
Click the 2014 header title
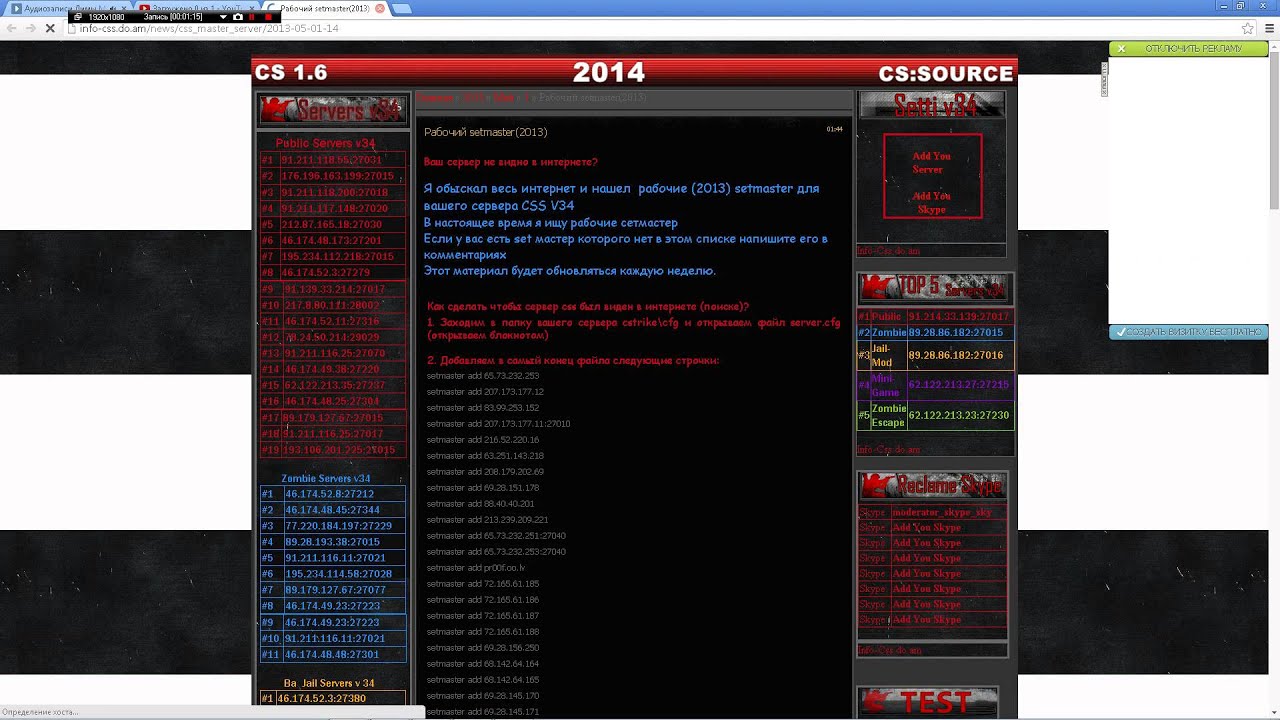(x=609, y=72)
